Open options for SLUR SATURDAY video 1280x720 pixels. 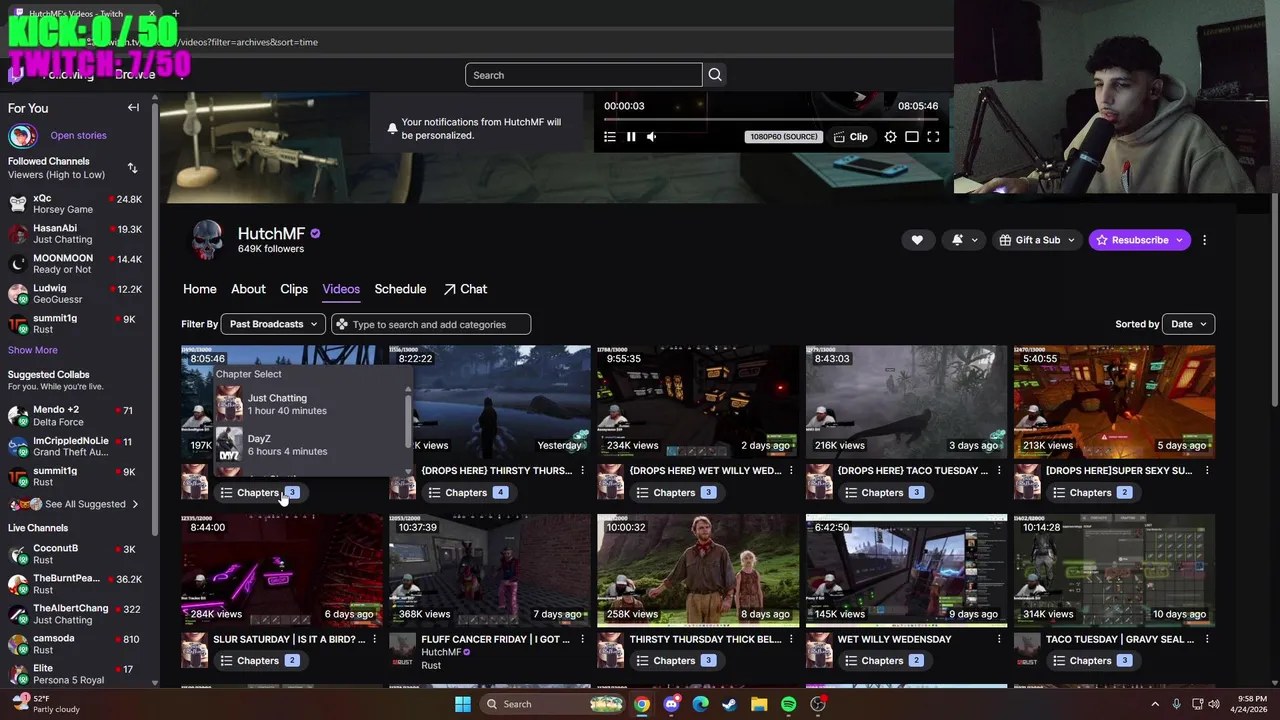click(374, 639)
